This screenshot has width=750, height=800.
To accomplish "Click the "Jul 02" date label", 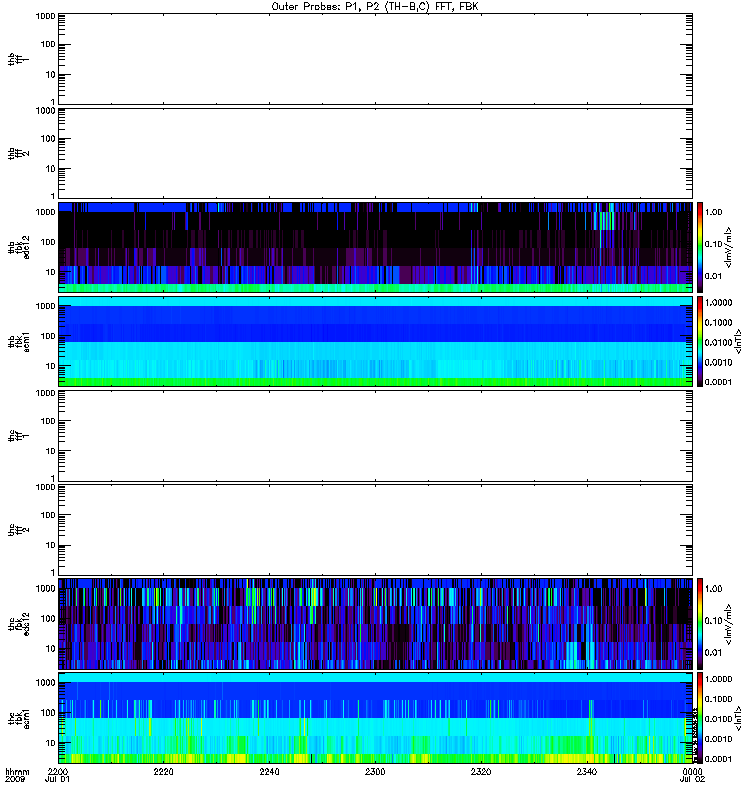I will 692,780.
